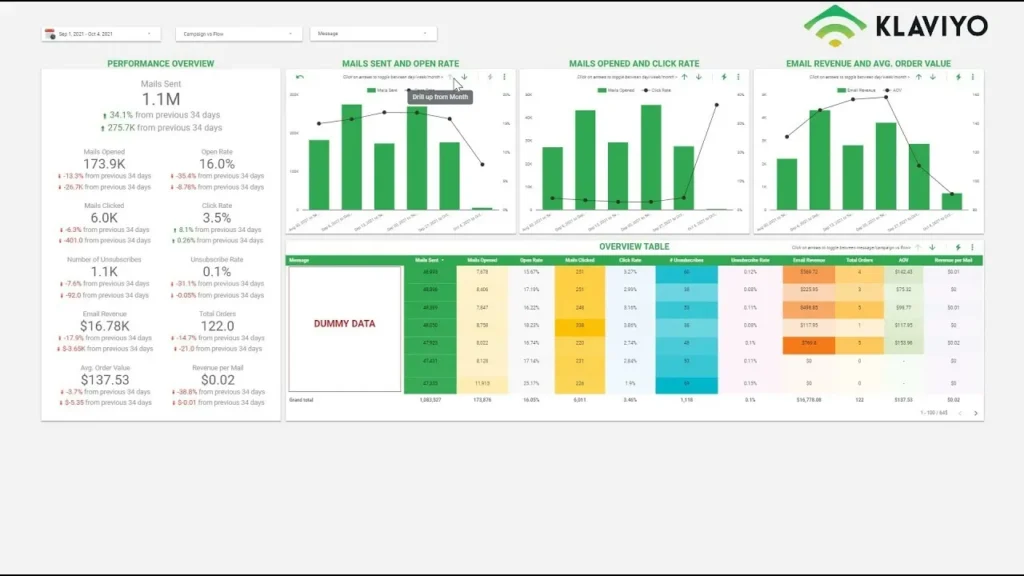Open the three-dot menu above the Overview Table
The height and width of the screenshot is (576, 1024).
point(972,248)
